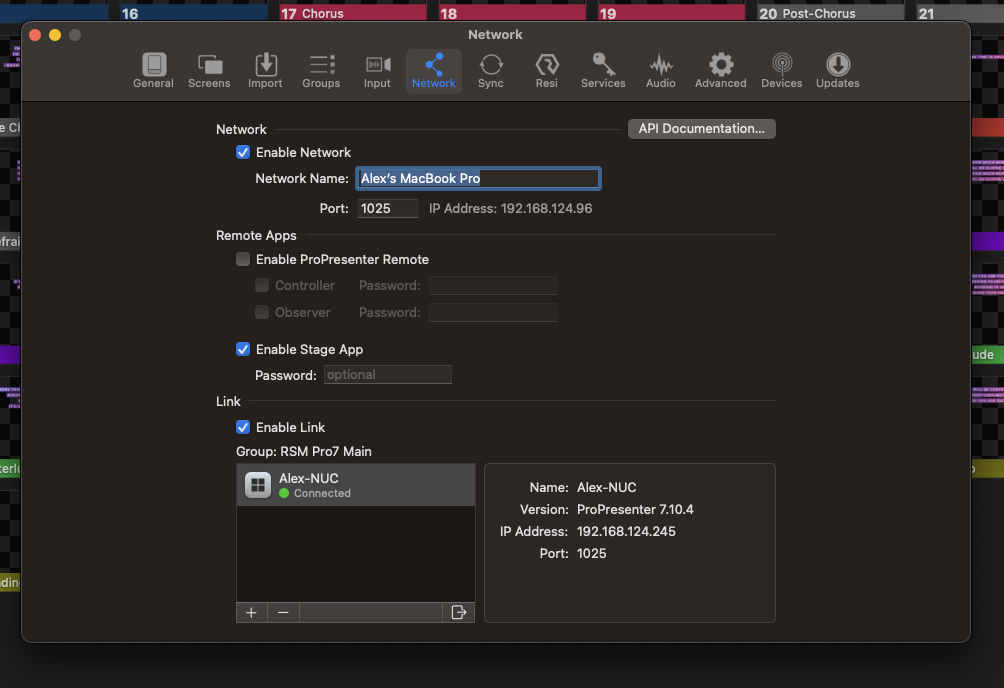Enable ProPresenter Remote checkbox
Viewport: 1004px width, 688px height.
(x=243, y=259)
